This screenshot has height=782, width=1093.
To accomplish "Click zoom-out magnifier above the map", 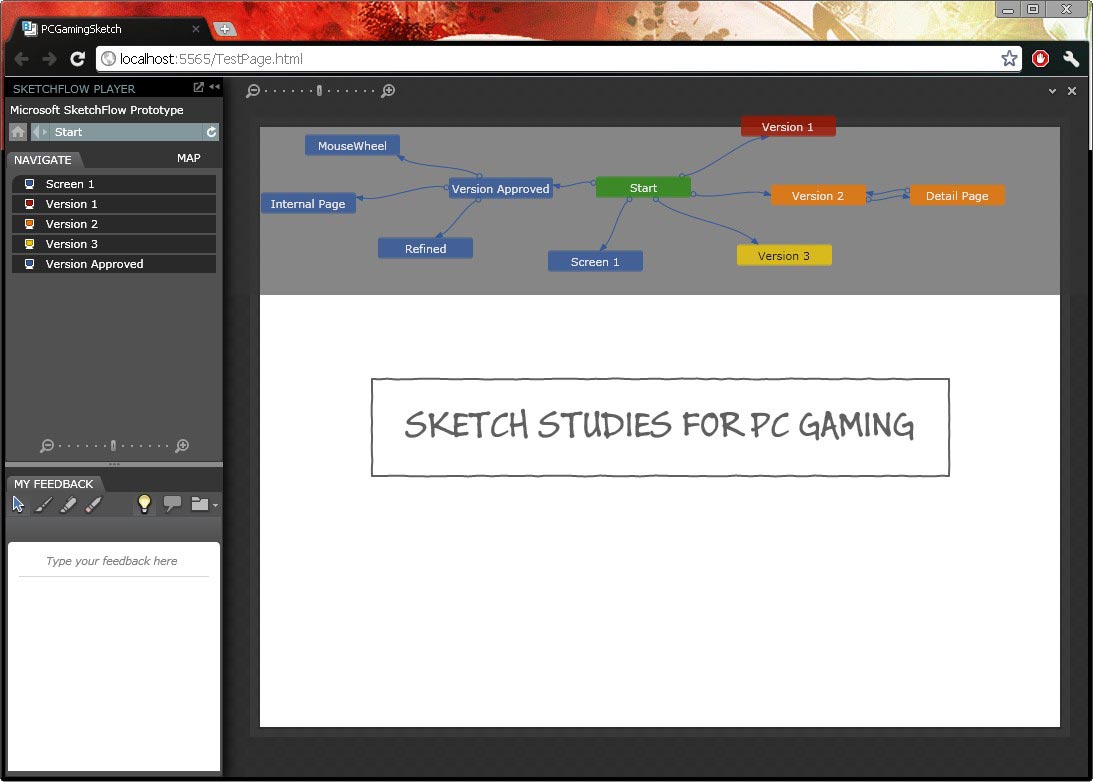I will [253, 91].
